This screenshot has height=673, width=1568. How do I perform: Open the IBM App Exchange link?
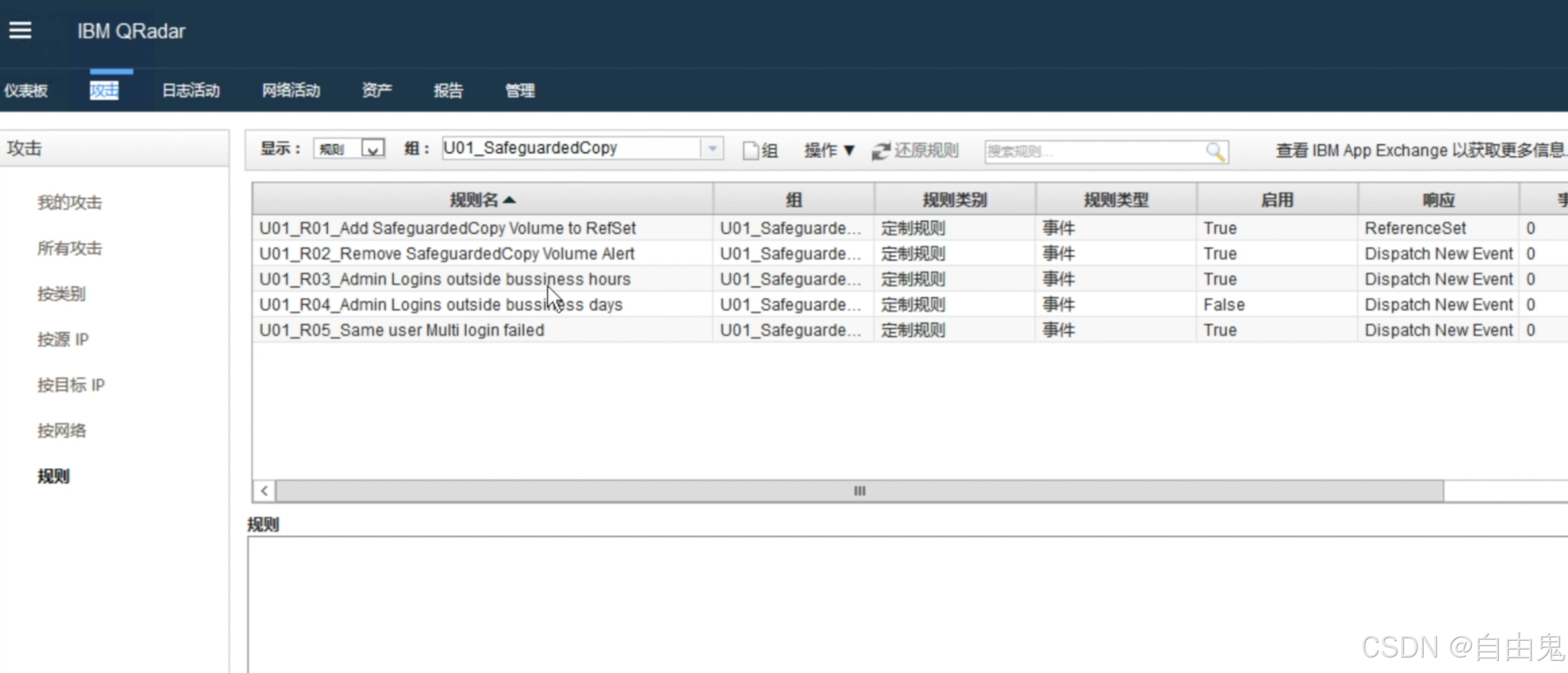(1421, 150)
